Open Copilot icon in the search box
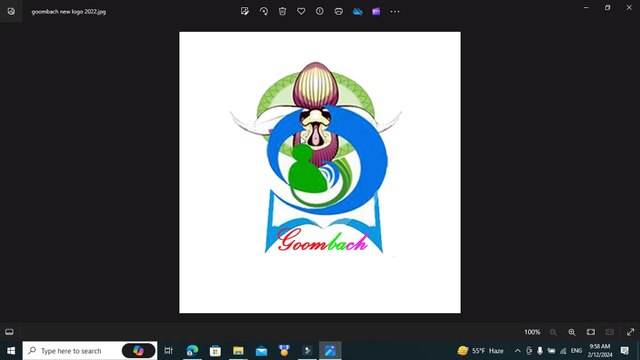 139,351
